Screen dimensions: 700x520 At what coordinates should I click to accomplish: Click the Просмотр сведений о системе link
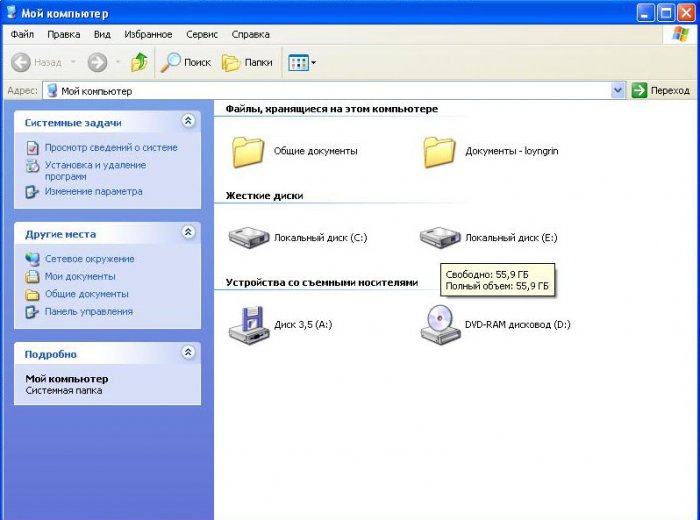click(110, 147)
